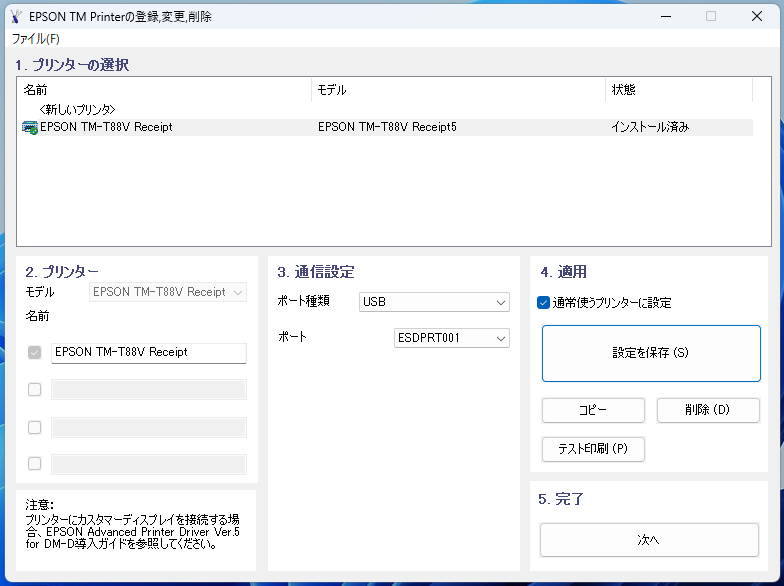
Task: Check the fourth printer name checkbox
Action: (35, 464)
